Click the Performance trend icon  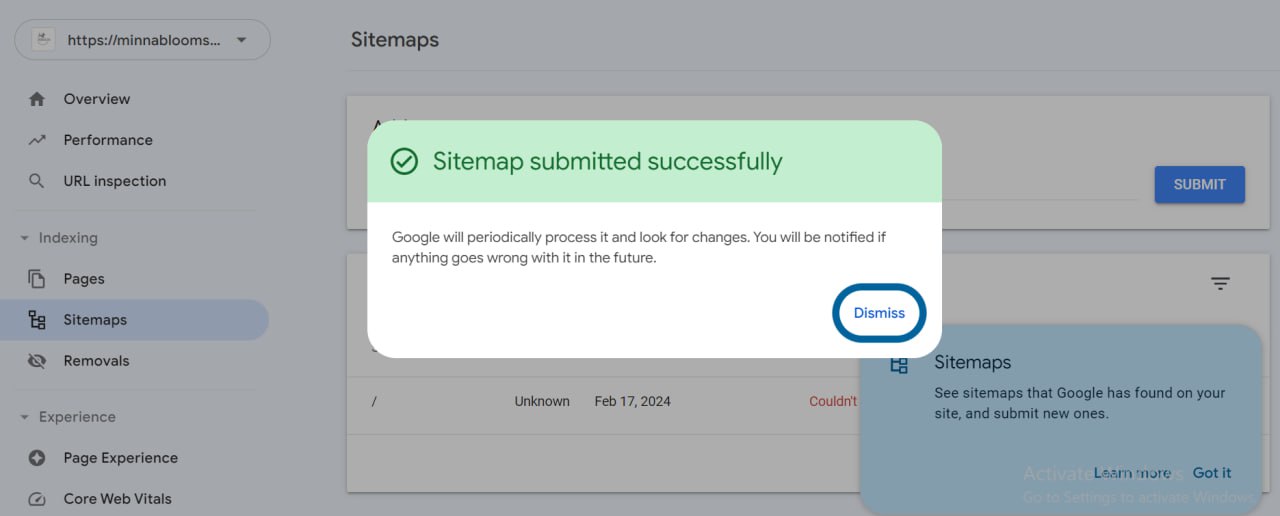click(x=37, y=140)
